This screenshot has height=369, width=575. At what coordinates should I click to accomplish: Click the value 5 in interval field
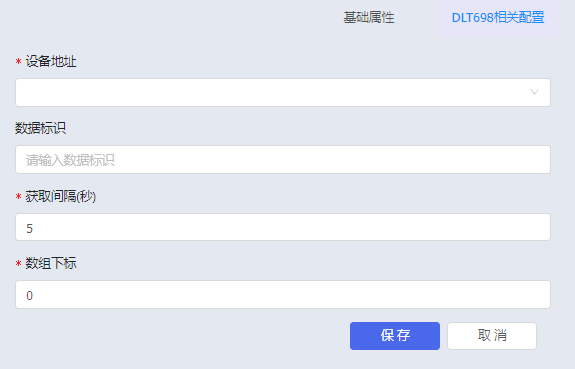click(30, 229)
